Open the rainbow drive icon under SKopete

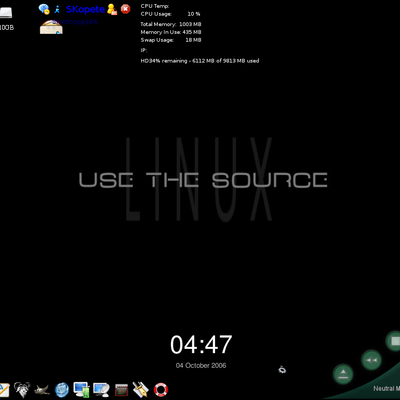click(x=51, y=27)
